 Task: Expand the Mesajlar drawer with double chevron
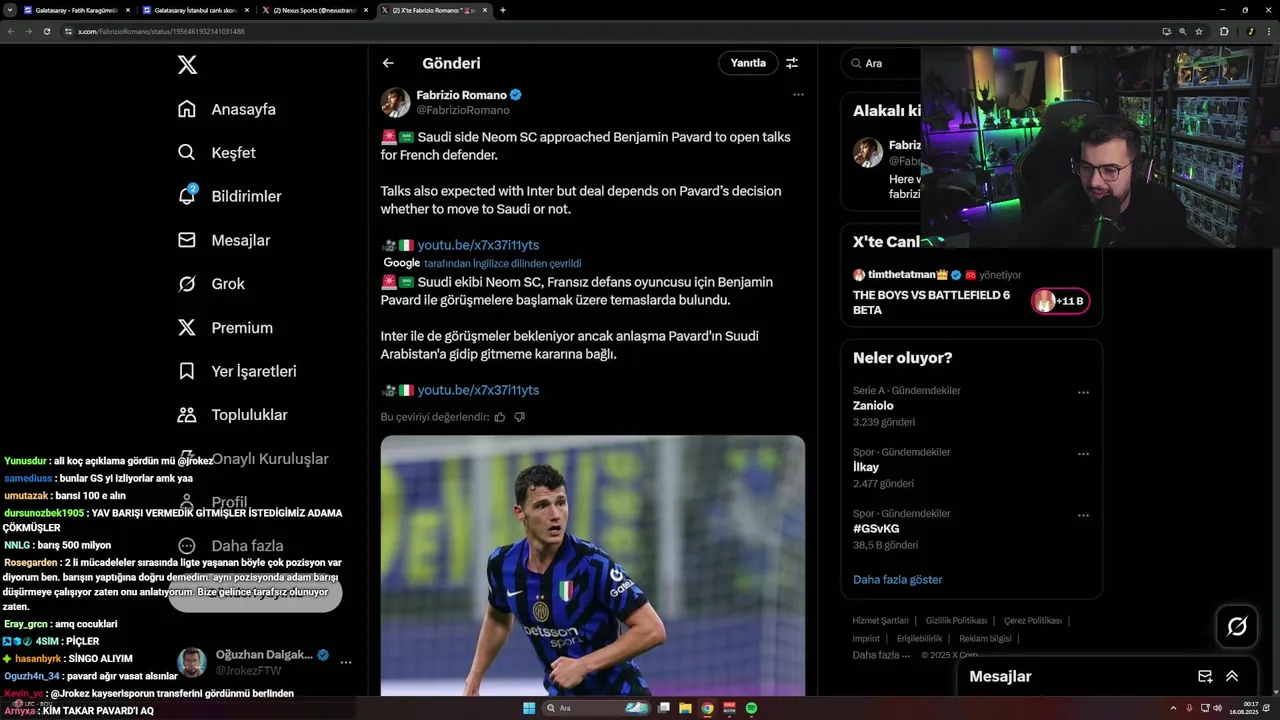[x=1232, y=676]
